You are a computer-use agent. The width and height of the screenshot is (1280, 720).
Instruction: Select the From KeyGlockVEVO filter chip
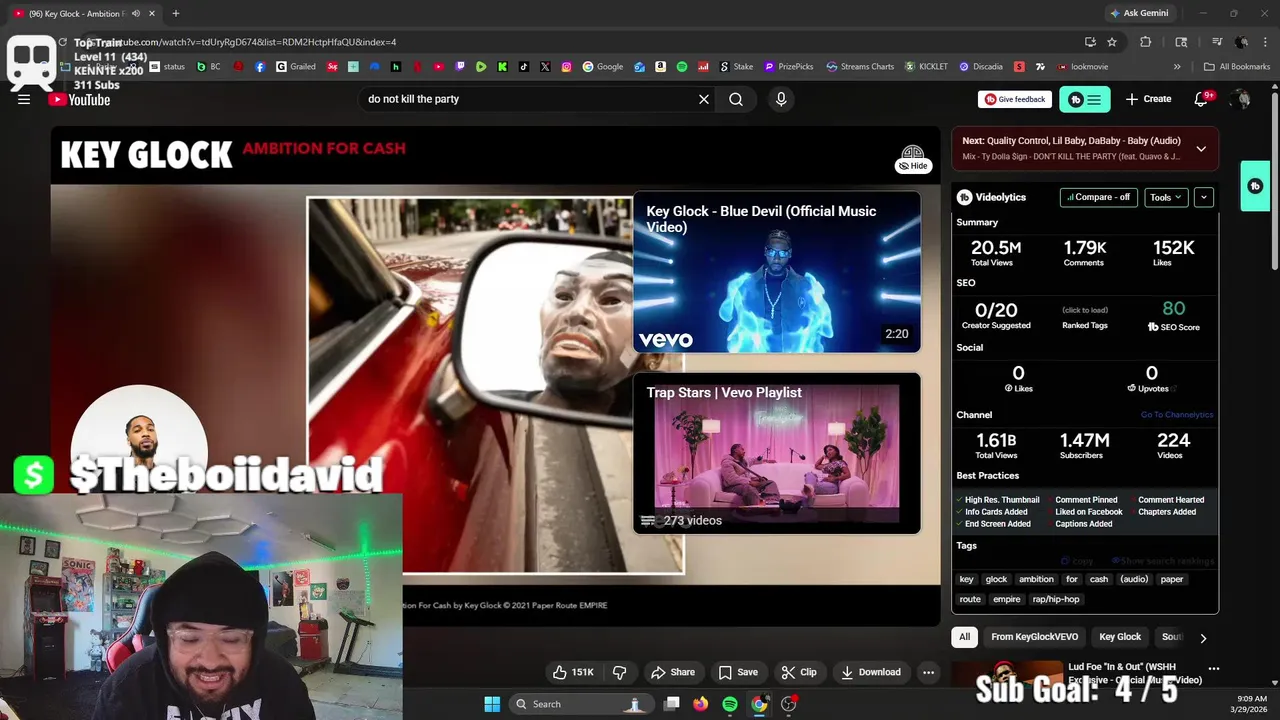coord(1035,637)
